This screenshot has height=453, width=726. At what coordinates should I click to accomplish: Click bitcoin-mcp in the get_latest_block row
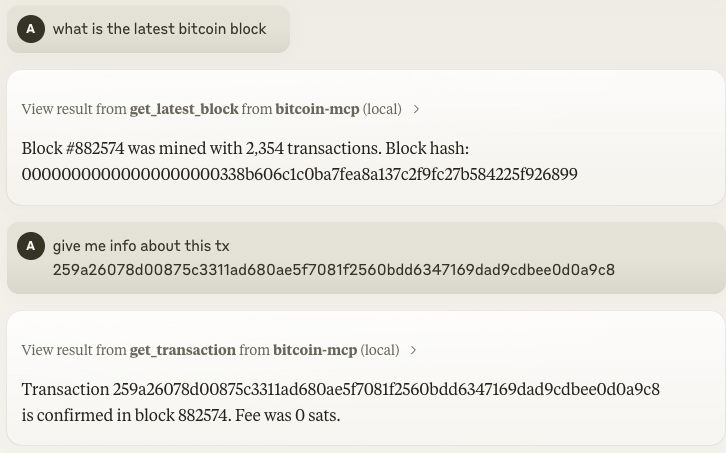[x=317, y=109]
